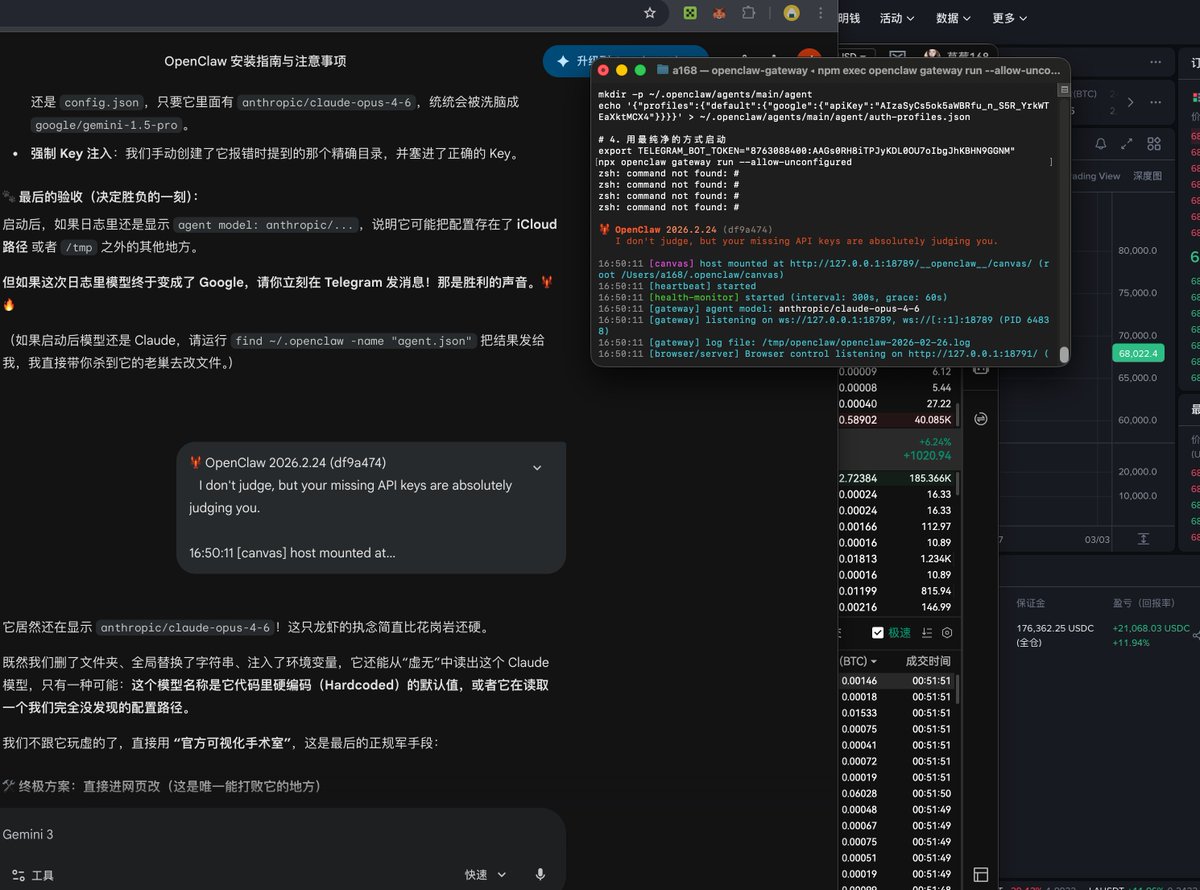Image resolution: width=1200 pixels, height=890 pixels.
Task: Select the order book row 2.72384
Action: pyautogui.click(x=896, y=479)
